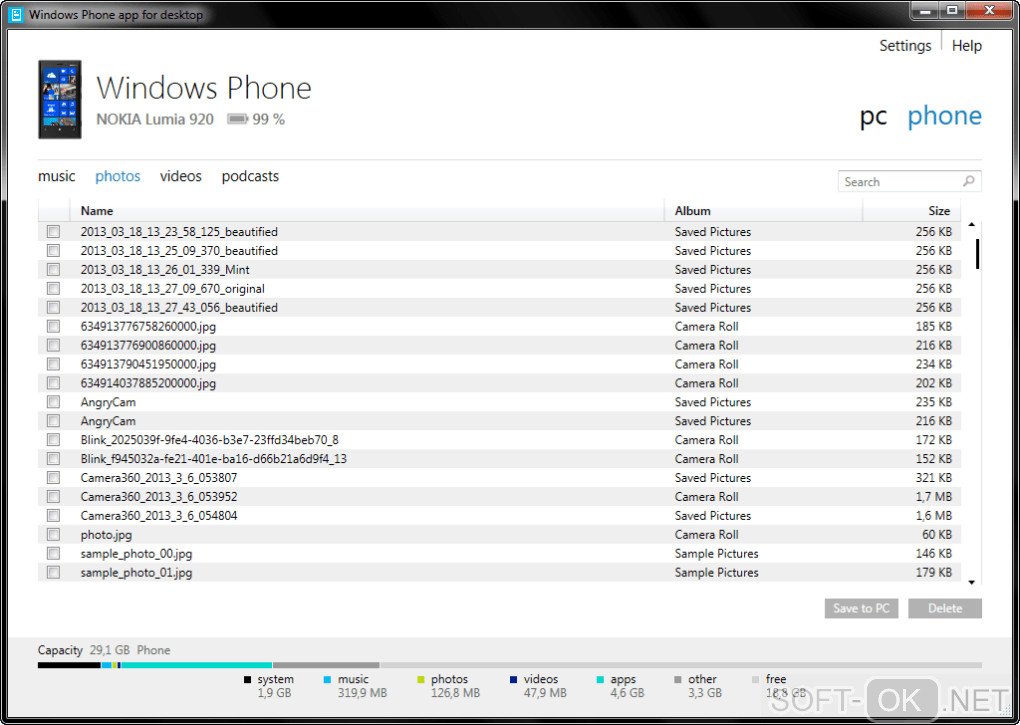
Task: Switch to the videos tab
Action: click(x=181, y=176)
